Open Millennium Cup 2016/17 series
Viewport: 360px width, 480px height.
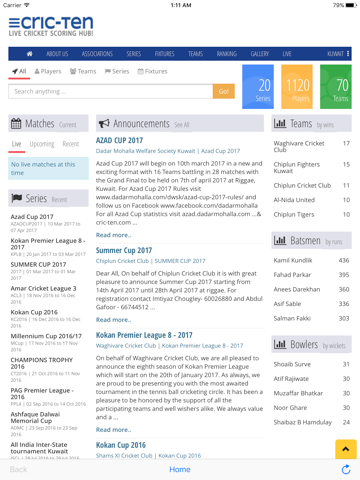46,336
